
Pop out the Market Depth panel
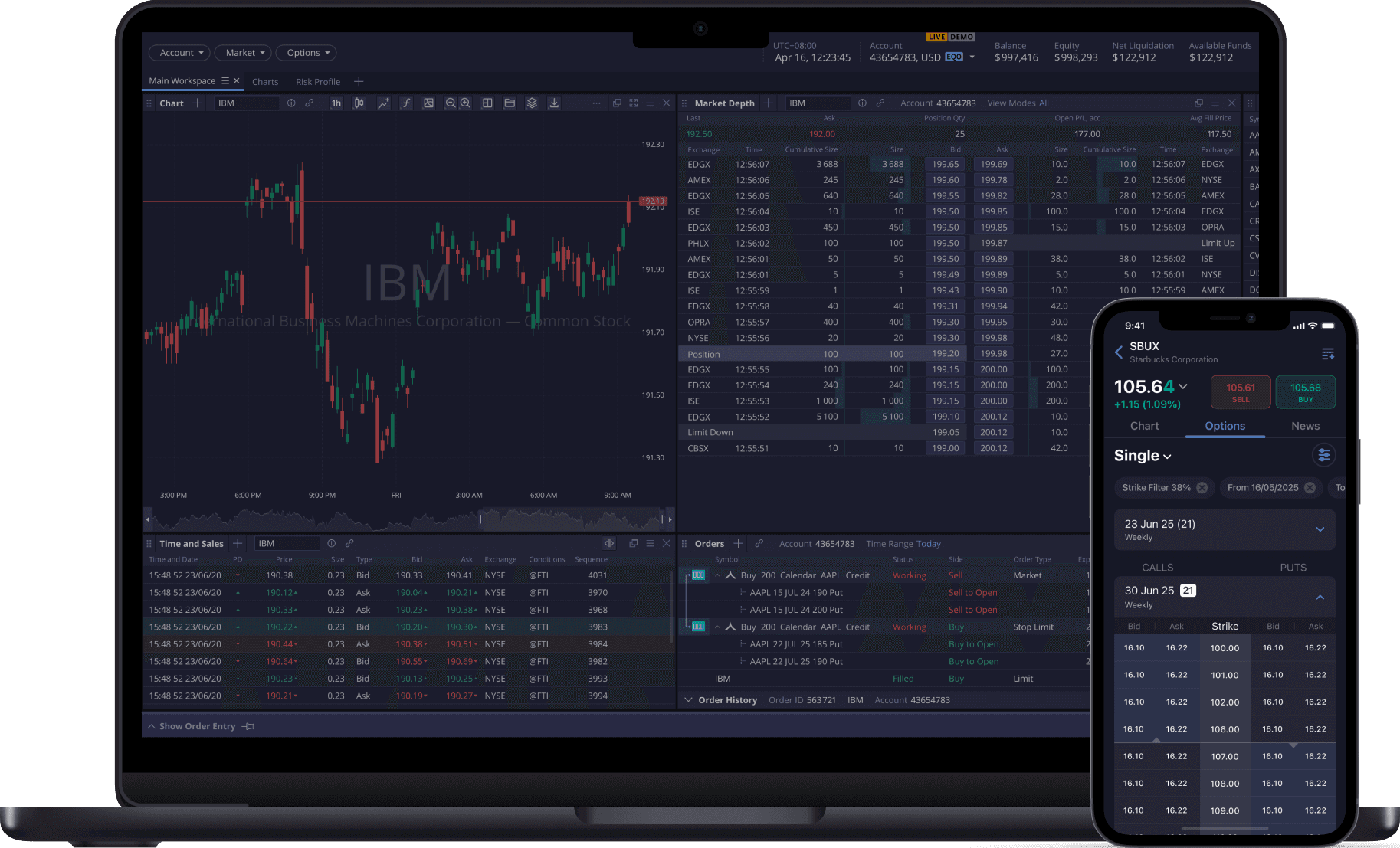pyautogui.click(x=1198, y=103)
